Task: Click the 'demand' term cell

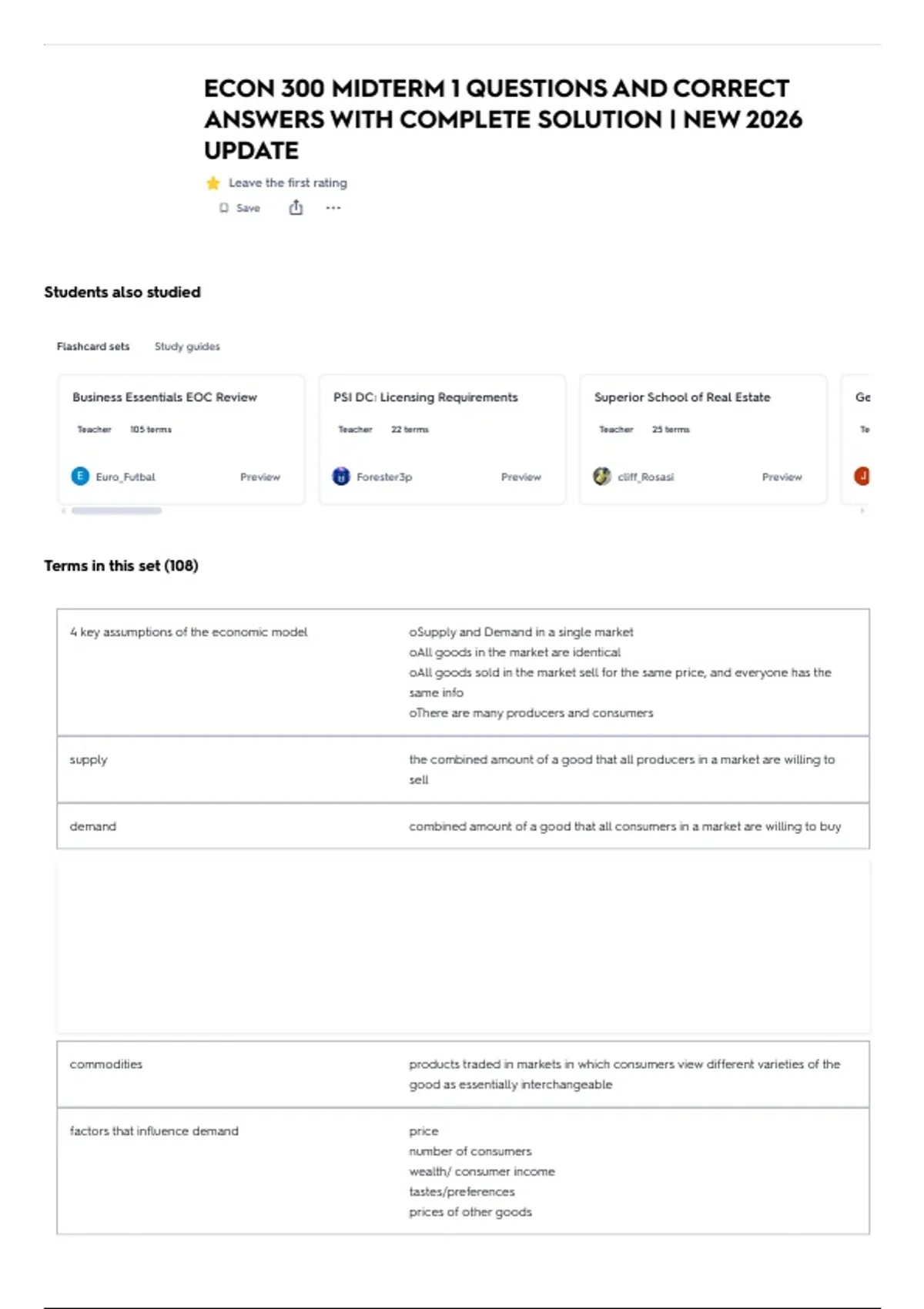Action: pyautogui.click(x=93, y=826)
